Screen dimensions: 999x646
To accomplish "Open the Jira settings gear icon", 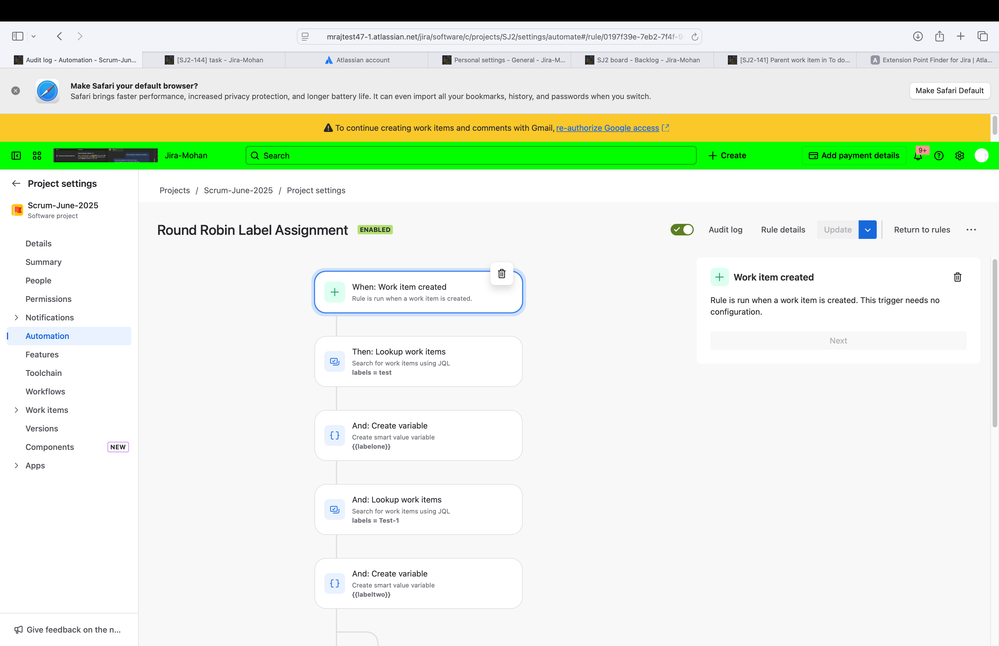I will 959,155.
